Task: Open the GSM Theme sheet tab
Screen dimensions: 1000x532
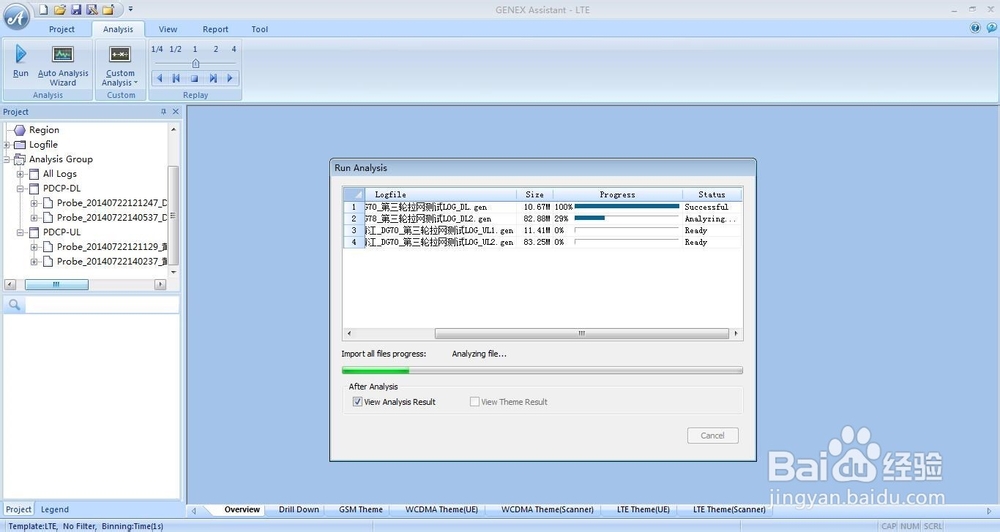Action: coord(361,510)
